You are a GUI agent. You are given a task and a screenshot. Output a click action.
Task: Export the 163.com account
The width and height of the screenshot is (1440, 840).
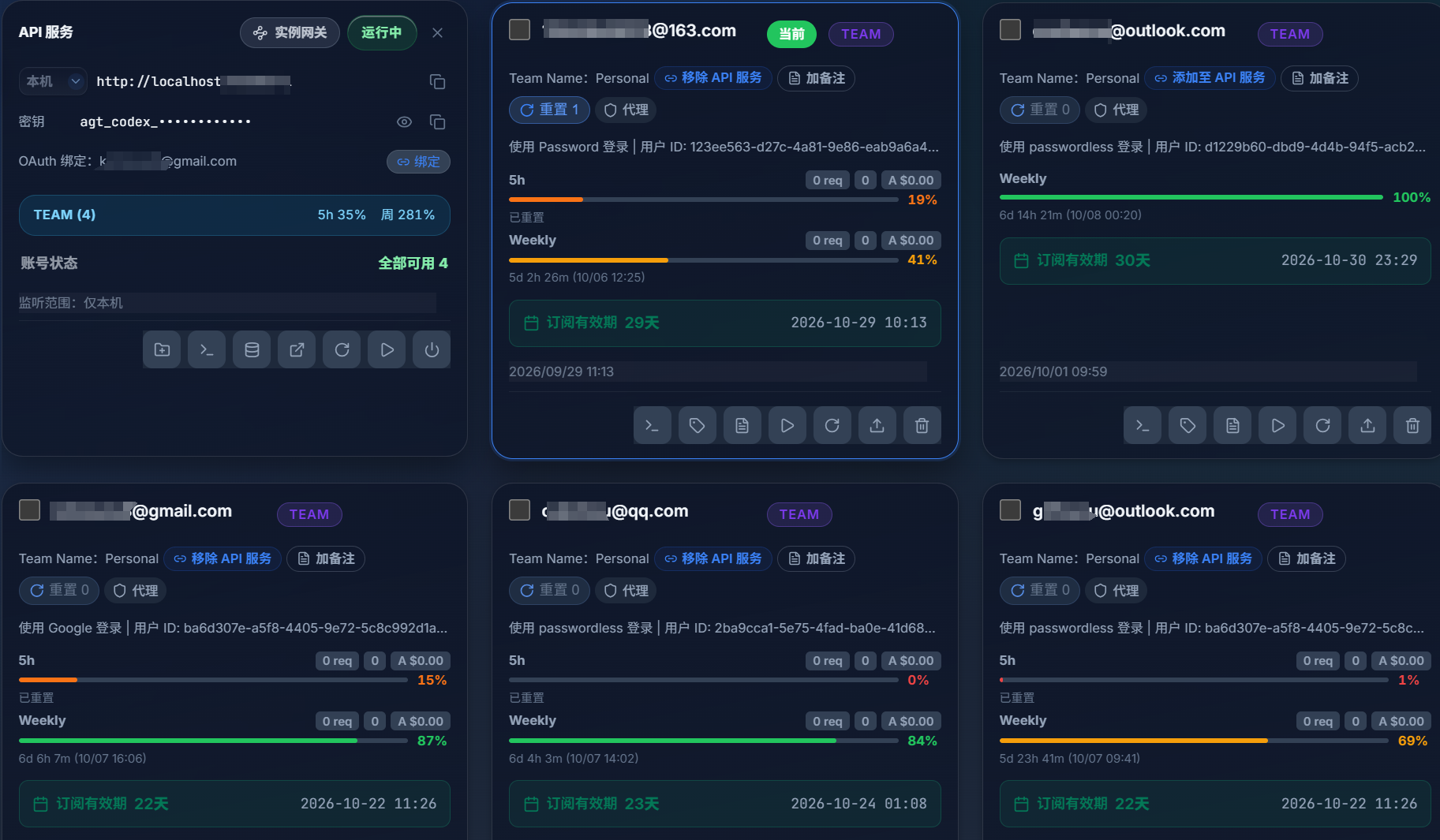pos(877,425)
